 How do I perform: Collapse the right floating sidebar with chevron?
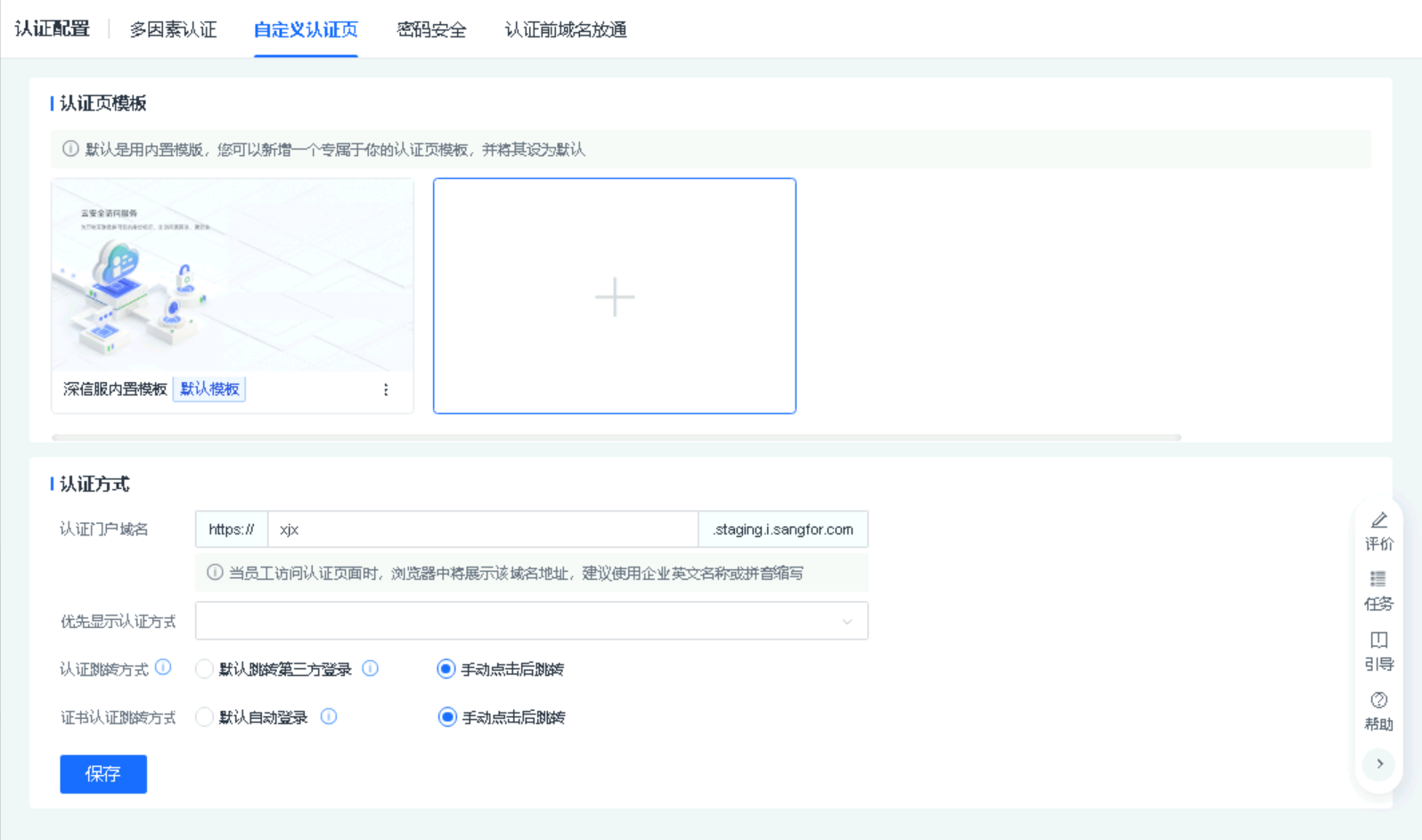click(1379, 764)
